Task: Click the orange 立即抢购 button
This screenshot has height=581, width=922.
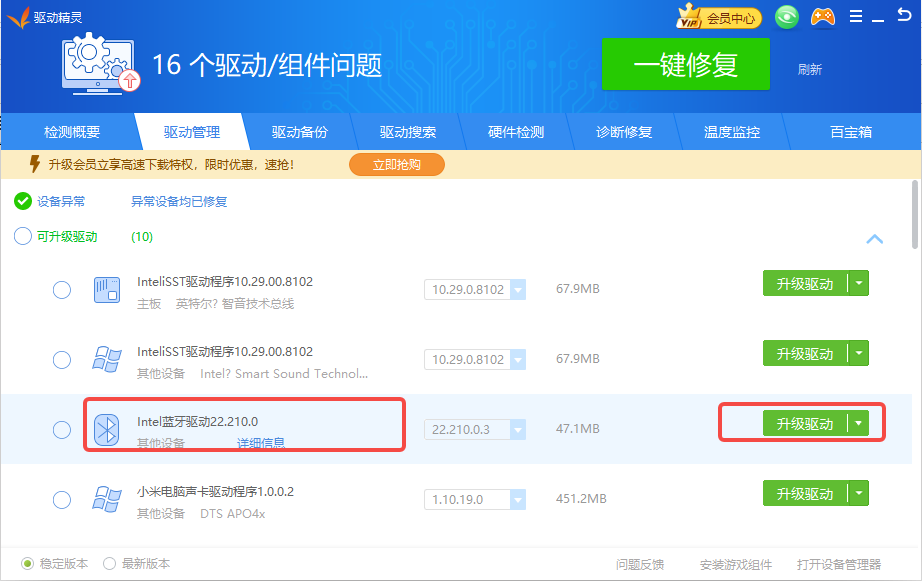Action: point(396,164)
